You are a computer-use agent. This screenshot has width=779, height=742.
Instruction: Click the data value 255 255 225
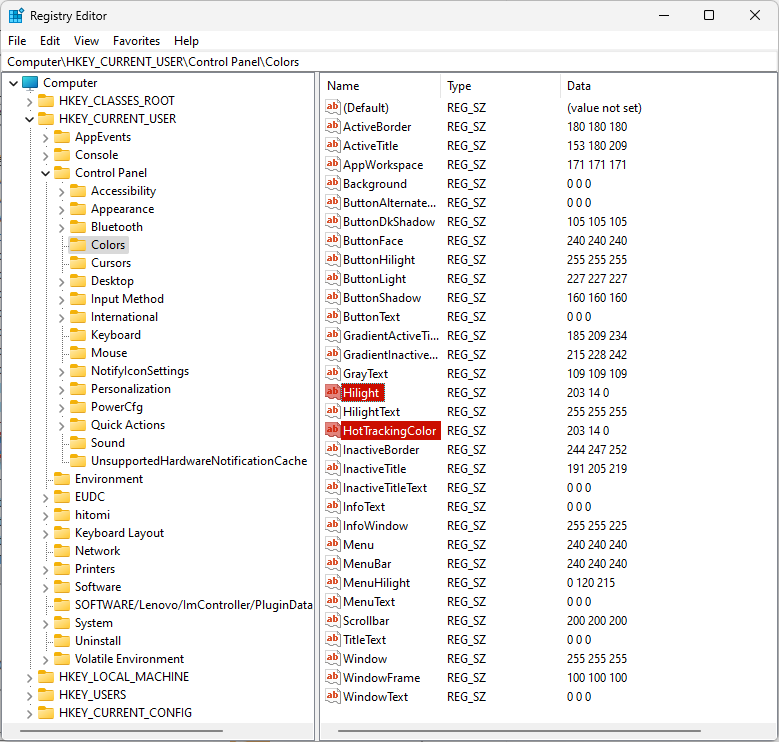[597, 525]
